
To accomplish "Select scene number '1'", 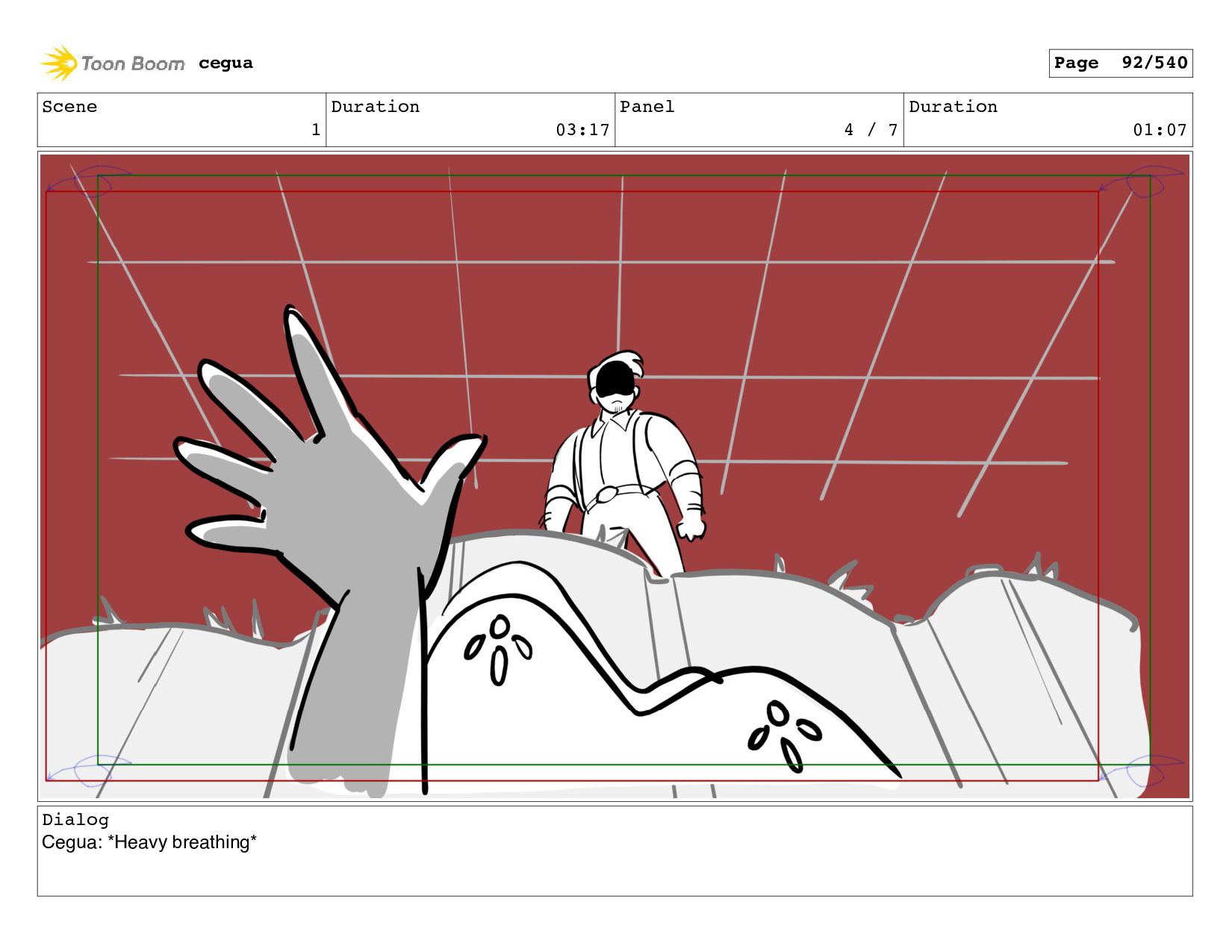I will click(316, 130).
